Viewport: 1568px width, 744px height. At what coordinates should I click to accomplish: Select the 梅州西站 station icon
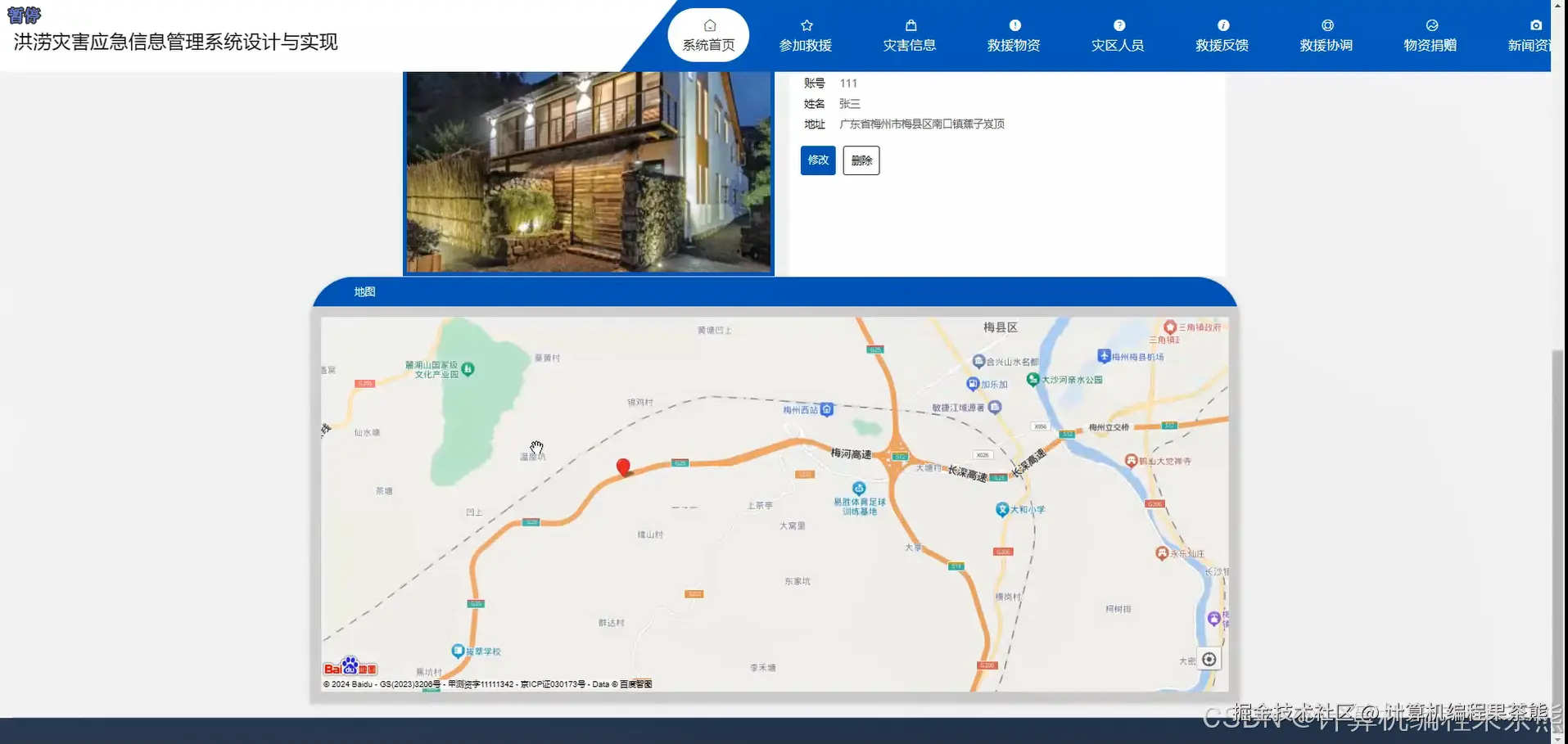tap(827, 409)
